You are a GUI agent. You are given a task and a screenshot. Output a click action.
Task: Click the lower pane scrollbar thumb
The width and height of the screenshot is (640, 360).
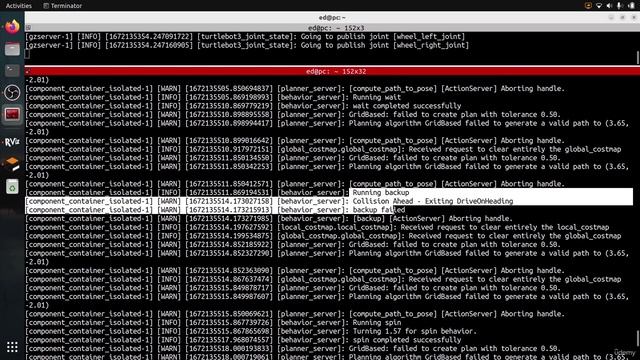point(637,338)
